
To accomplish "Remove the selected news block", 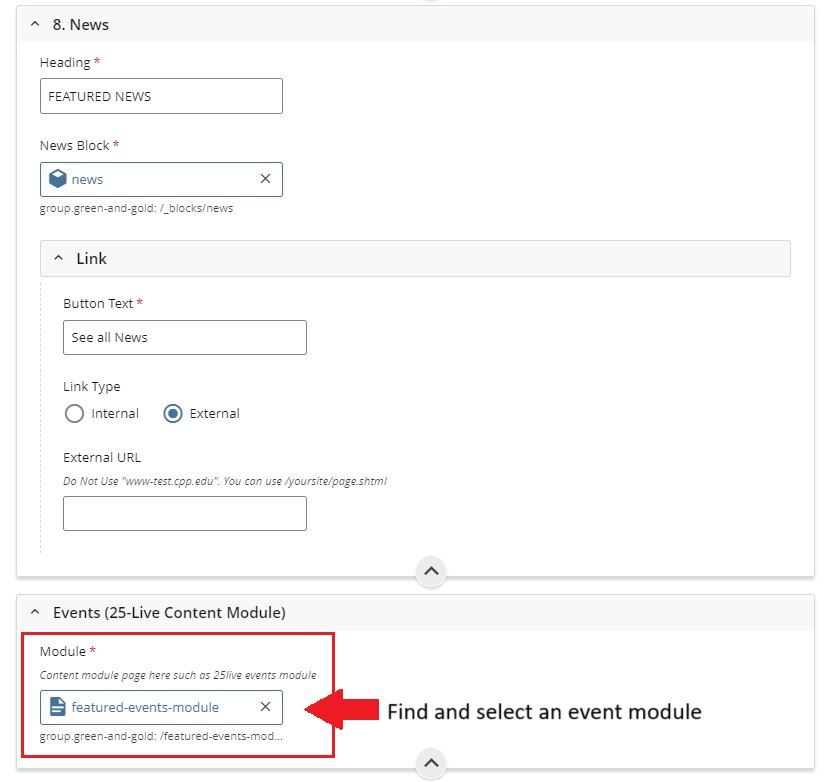I will tap(265, 179).
